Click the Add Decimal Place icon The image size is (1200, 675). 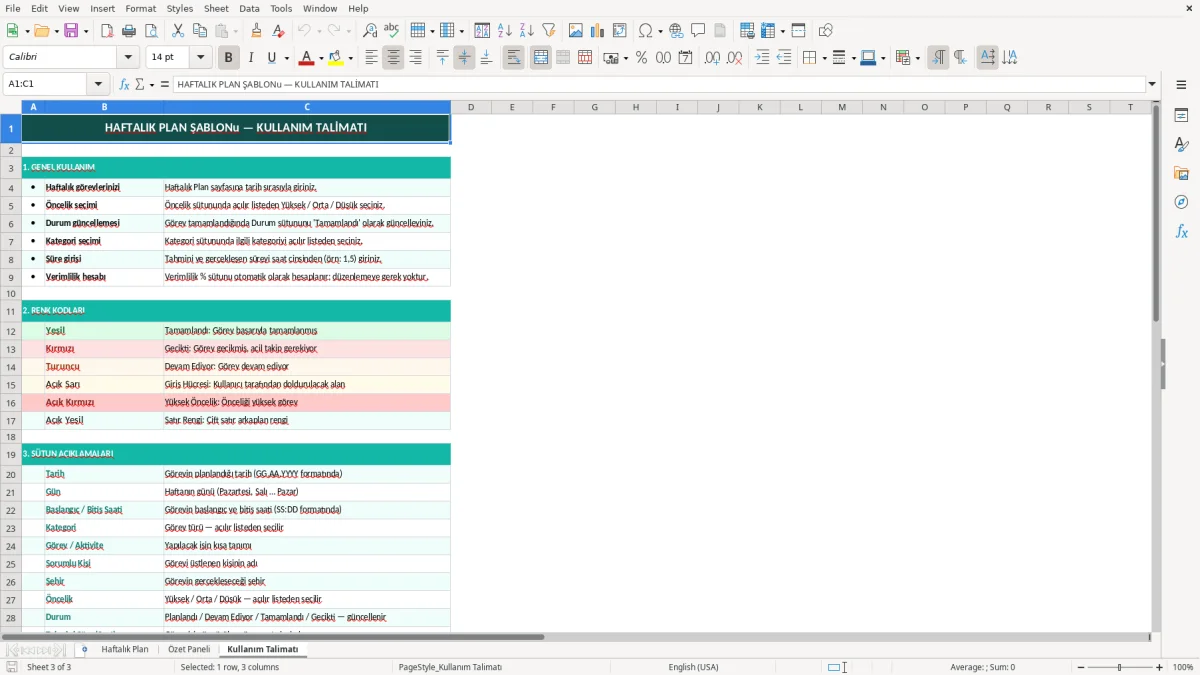(x=713, y=58)
